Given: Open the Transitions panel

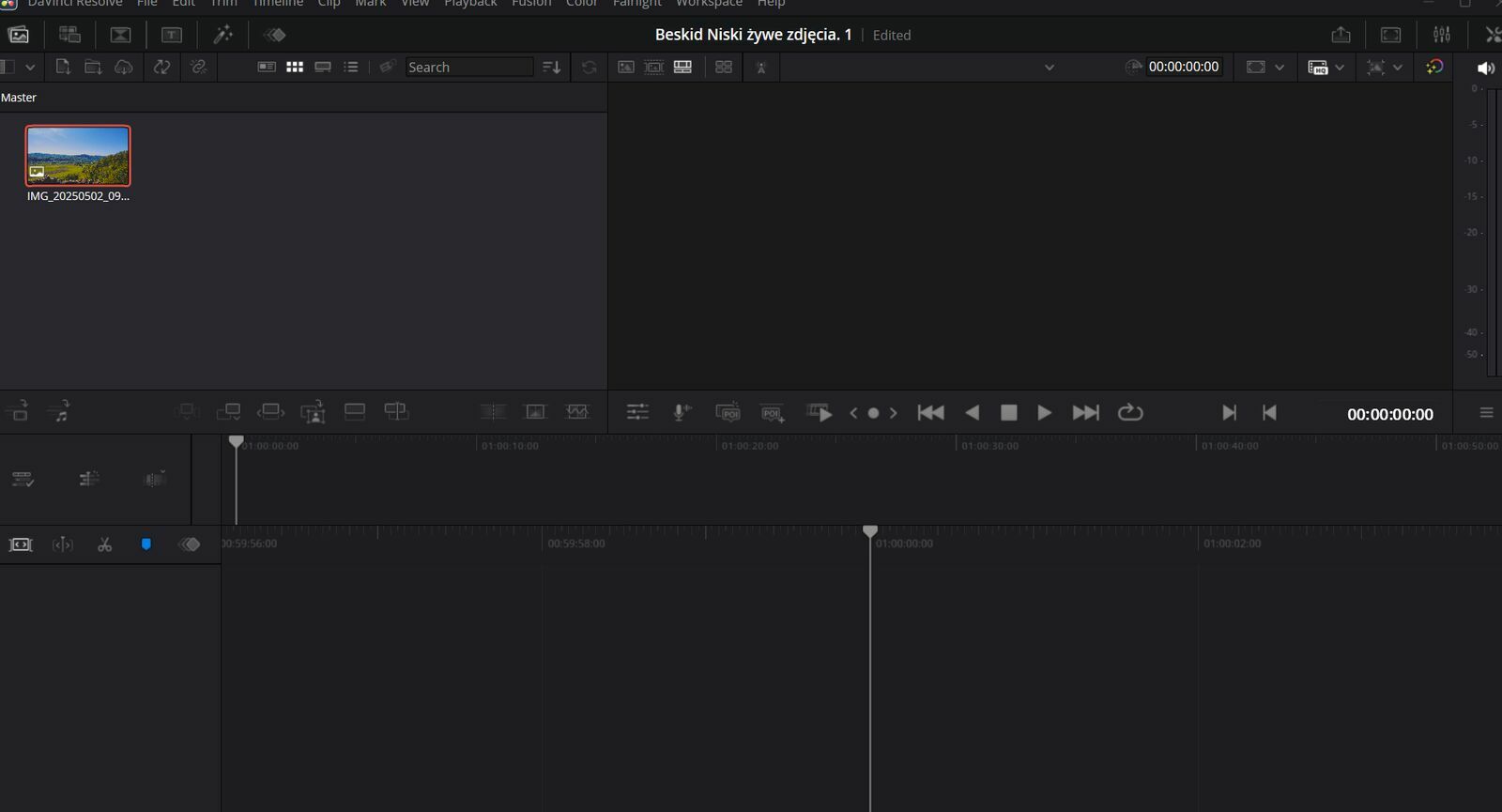Looking at the screenshot, I should [121, 35].
